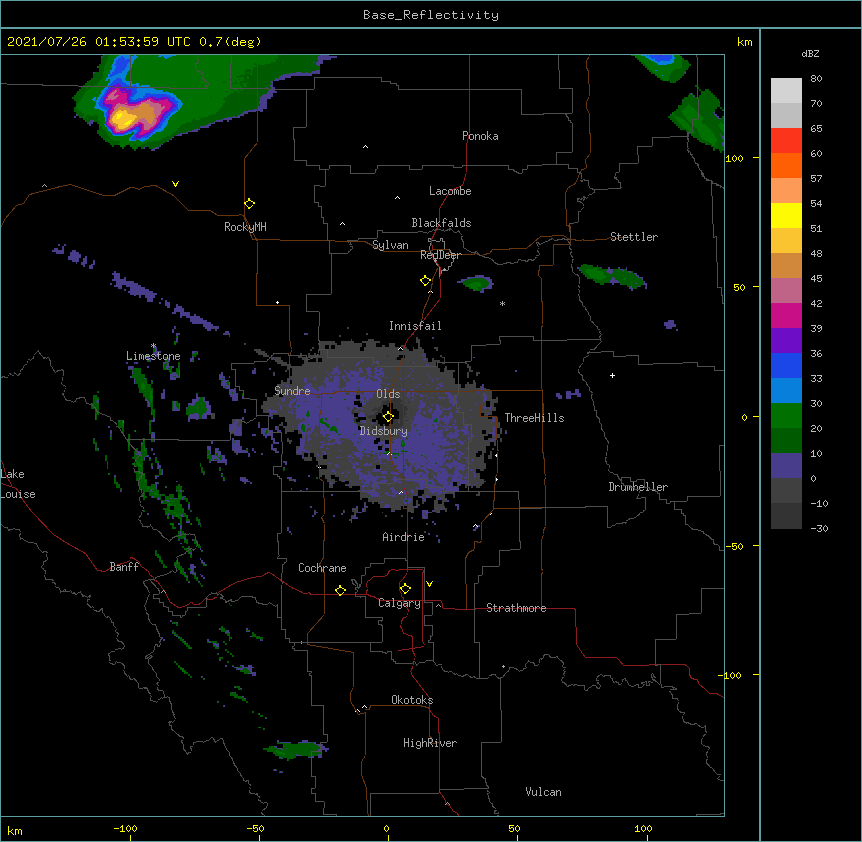The width and height of the screenshot is (862, 842).
Task: Click the Airdrie label
Action: [x=404, y=537]
